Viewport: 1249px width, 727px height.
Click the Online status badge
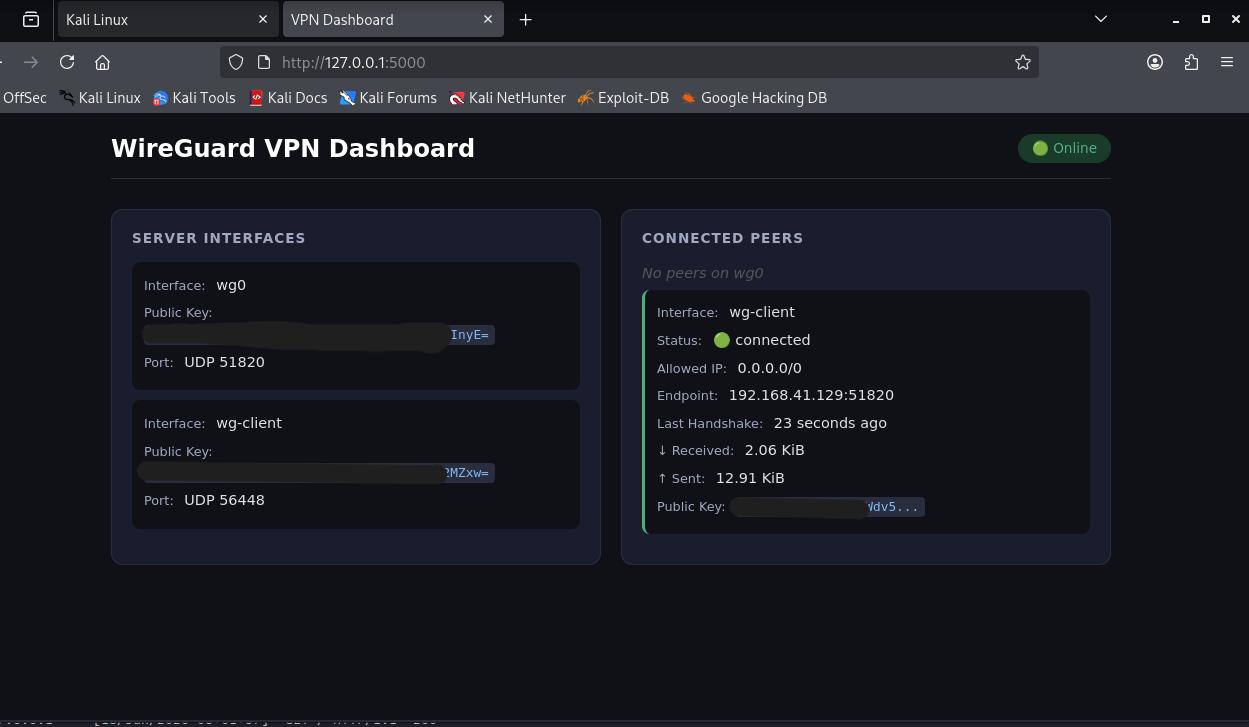pyautogui.click(x=1064, y=148)
